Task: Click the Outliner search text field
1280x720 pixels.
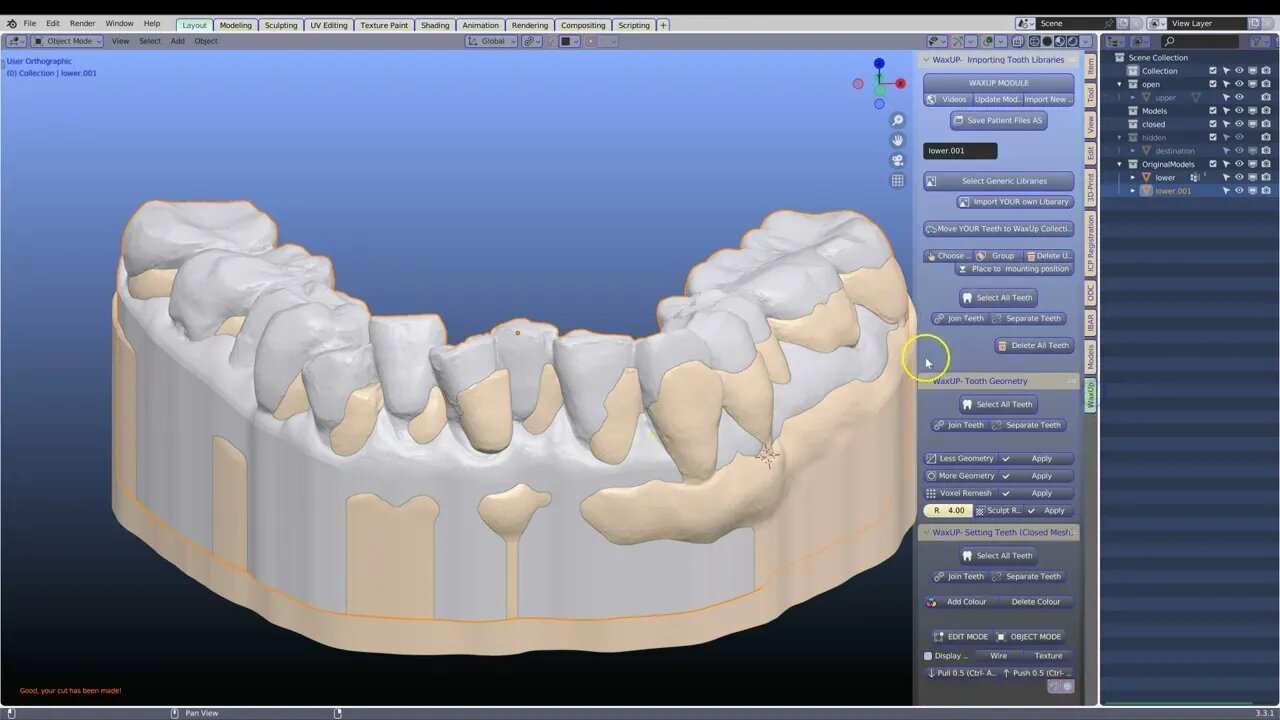Action: [1201, 41]
